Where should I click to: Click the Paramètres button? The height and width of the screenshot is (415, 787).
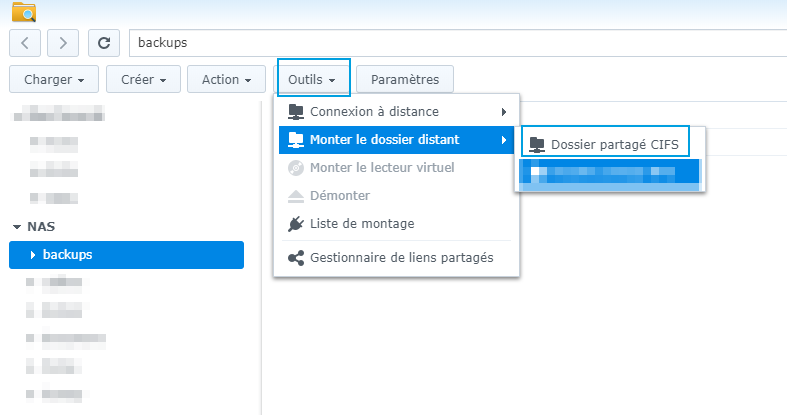click(x=404, y=79)
